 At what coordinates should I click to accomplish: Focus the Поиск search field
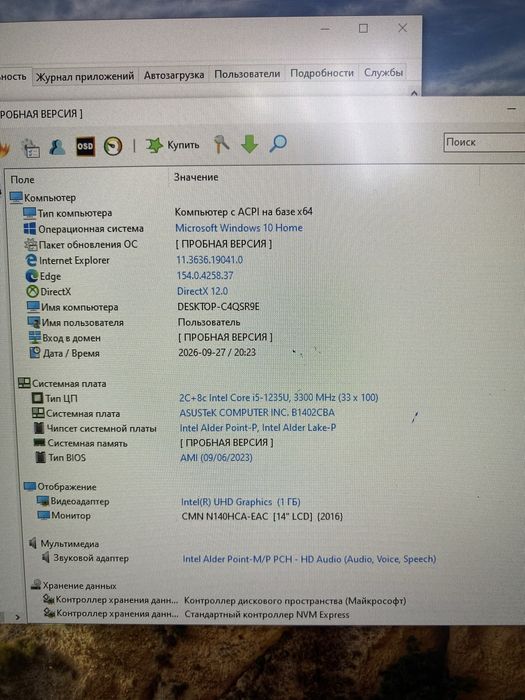click(x=484, y=142)
